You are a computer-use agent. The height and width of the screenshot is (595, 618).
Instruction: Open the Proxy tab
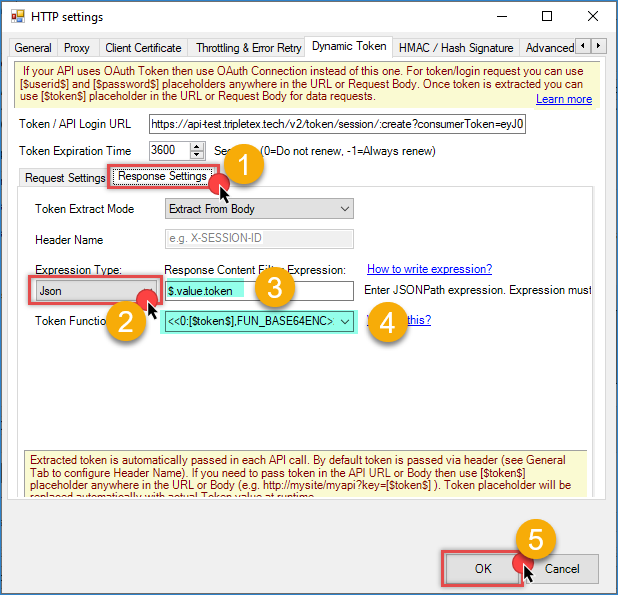(77, 48)
